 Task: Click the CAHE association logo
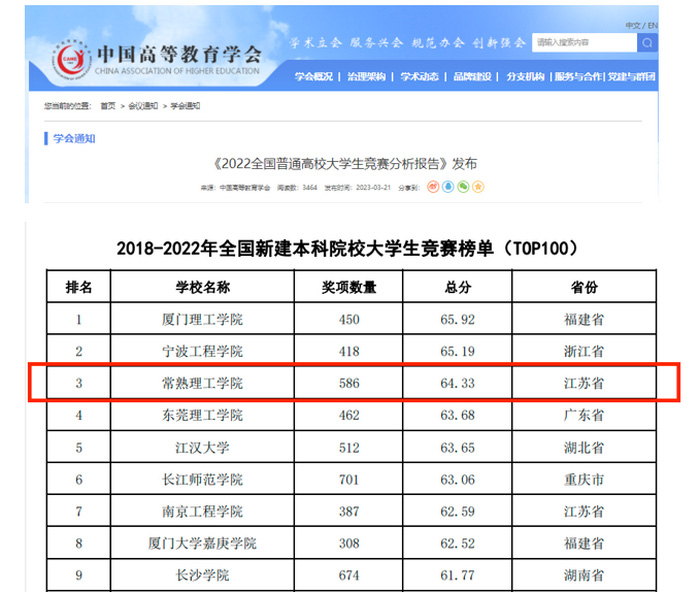click(71, 61)
